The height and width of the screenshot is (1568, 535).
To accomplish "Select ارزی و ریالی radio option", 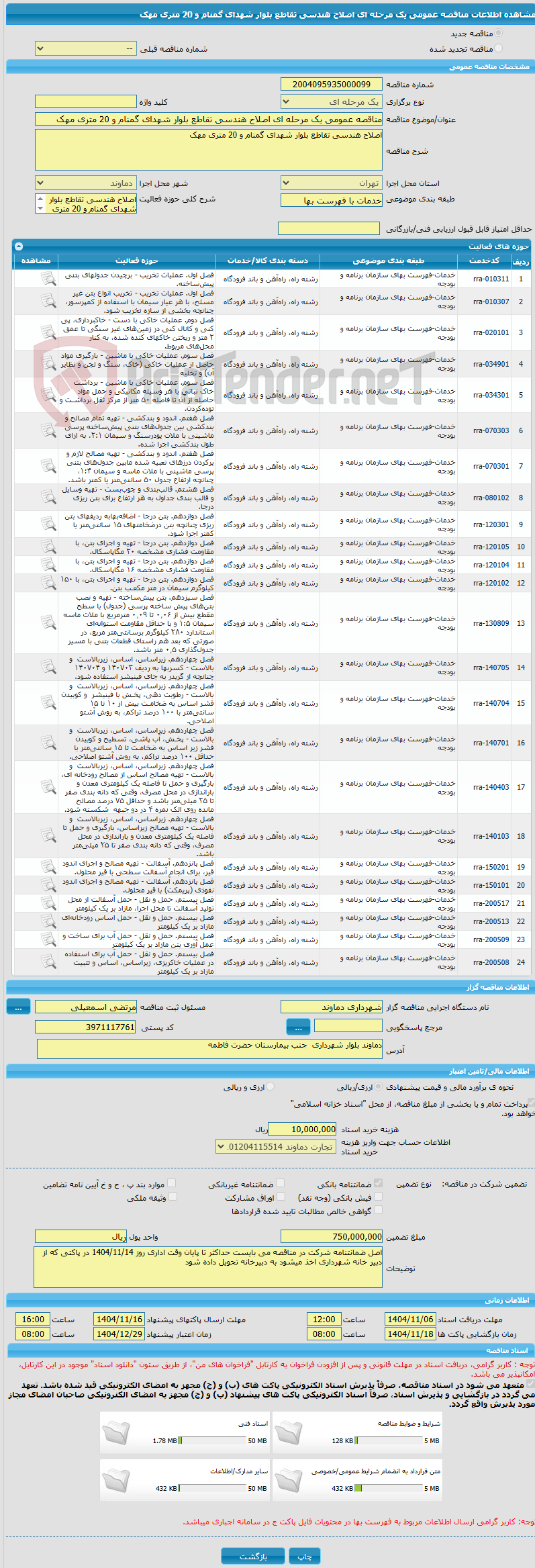I will [271, 1087].
